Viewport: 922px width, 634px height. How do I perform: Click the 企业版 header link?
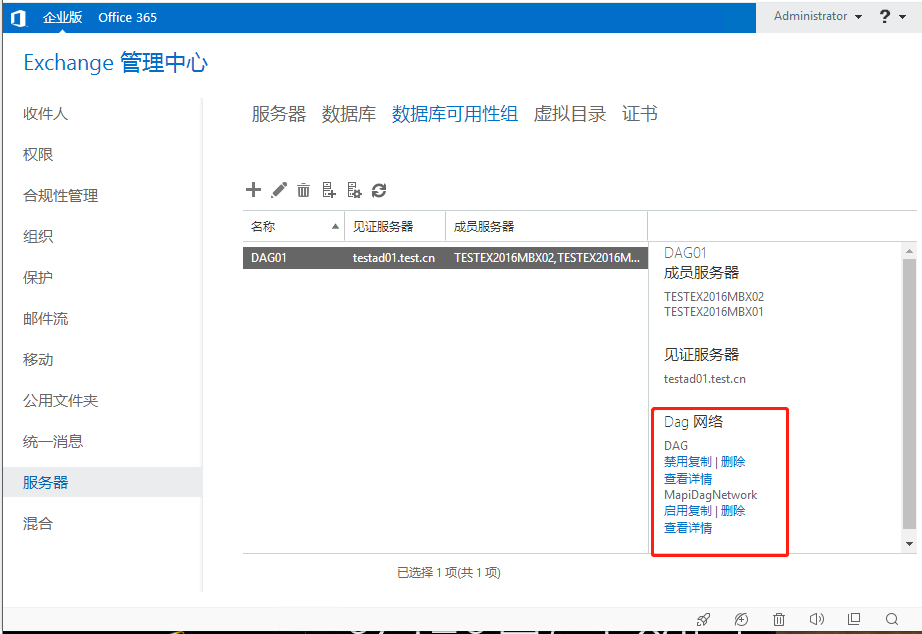coord(62,18)
